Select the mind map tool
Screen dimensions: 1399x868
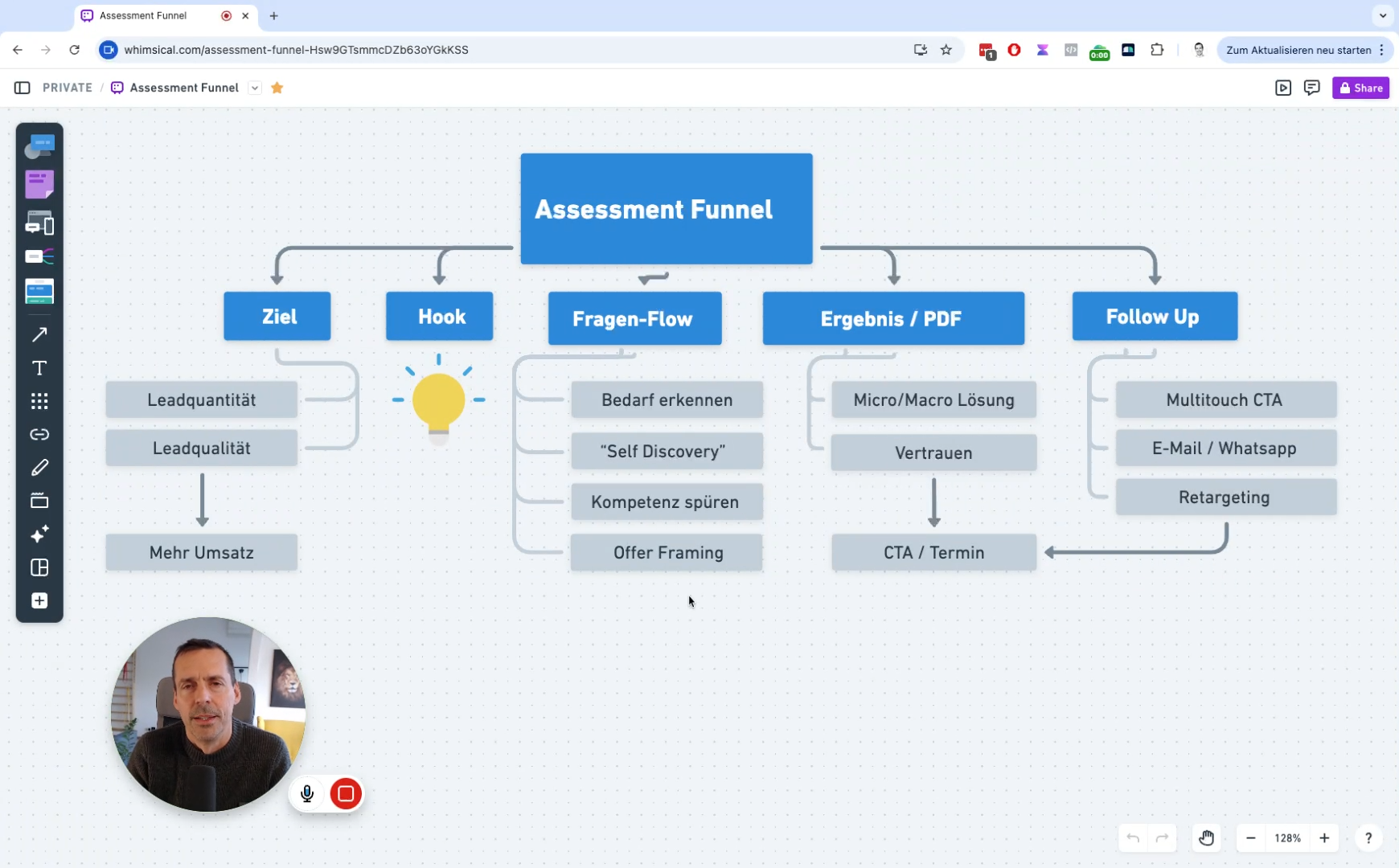[x=39, y=257]
